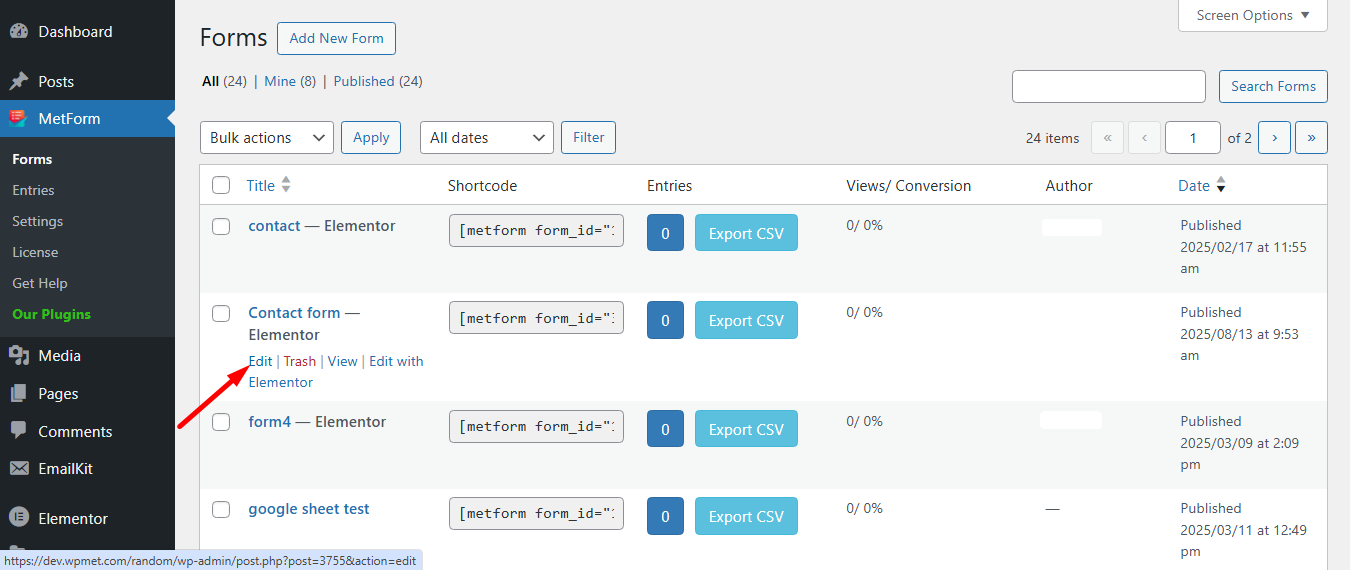The height and width of the screenshot is (570, 1351).
Task: Click the EmailKit envelope icon
Action: [x=18, y=468]
